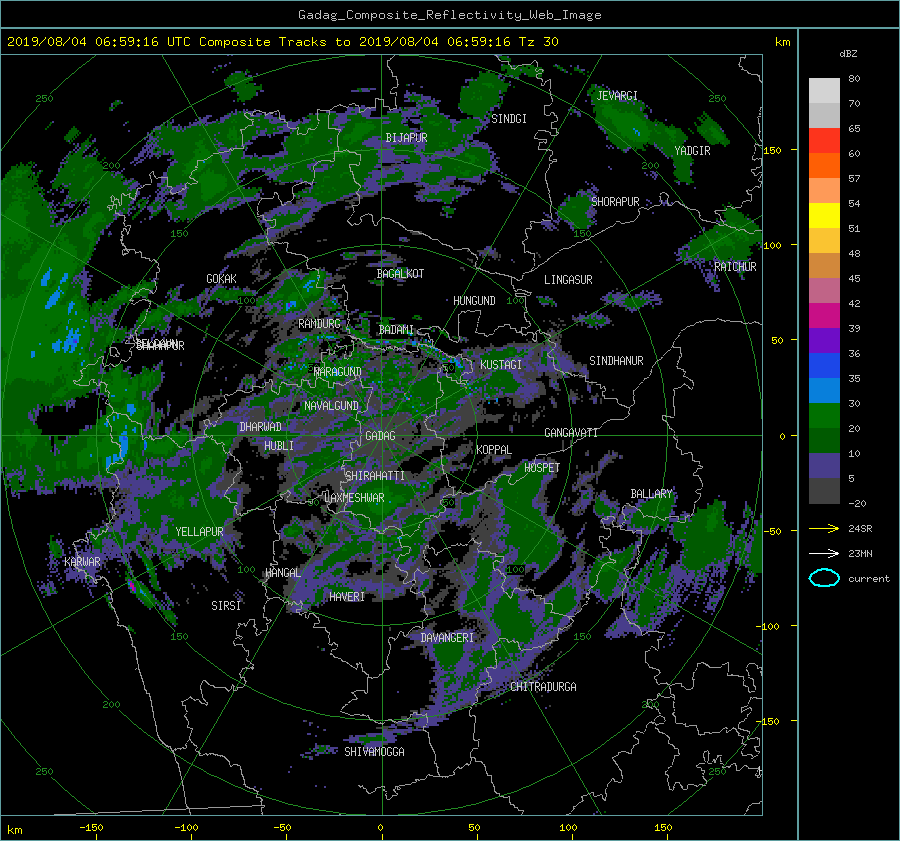Click the BAGALKOT city label
Viewport: 900px width, 841px height.
tap(400, 274)
